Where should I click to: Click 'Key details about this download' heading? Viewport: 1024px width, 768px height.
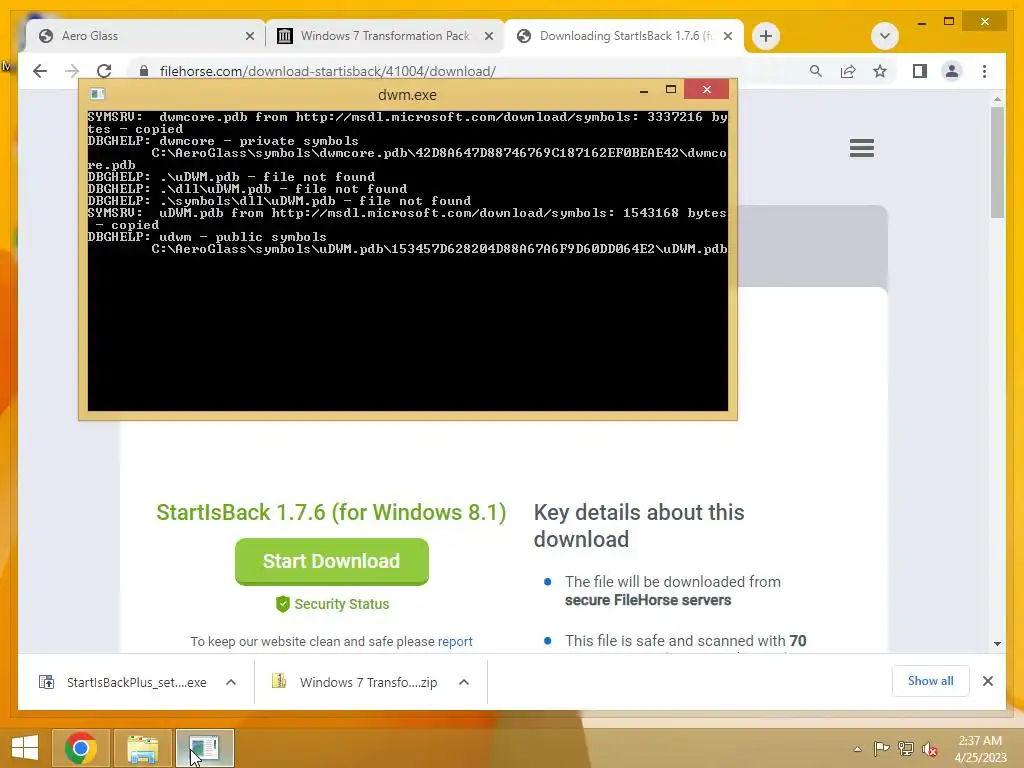(639, 526)
